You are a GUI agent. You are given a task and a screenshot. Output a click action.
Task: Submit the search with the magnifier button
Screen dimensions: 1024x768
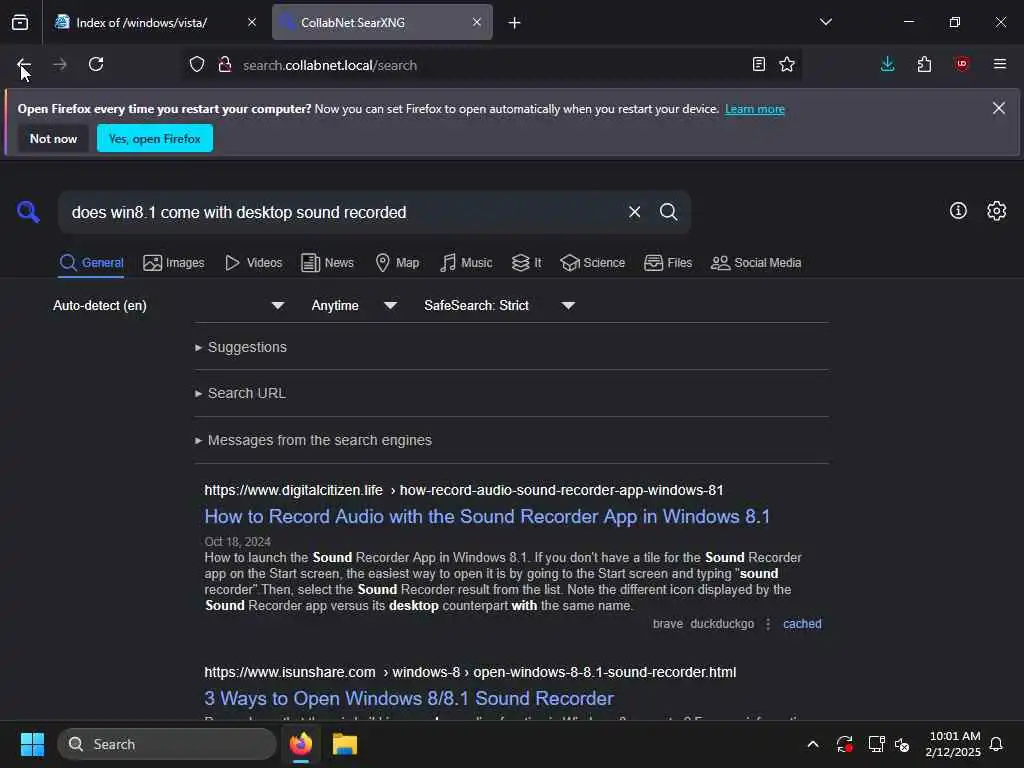(x=668, y=212)
